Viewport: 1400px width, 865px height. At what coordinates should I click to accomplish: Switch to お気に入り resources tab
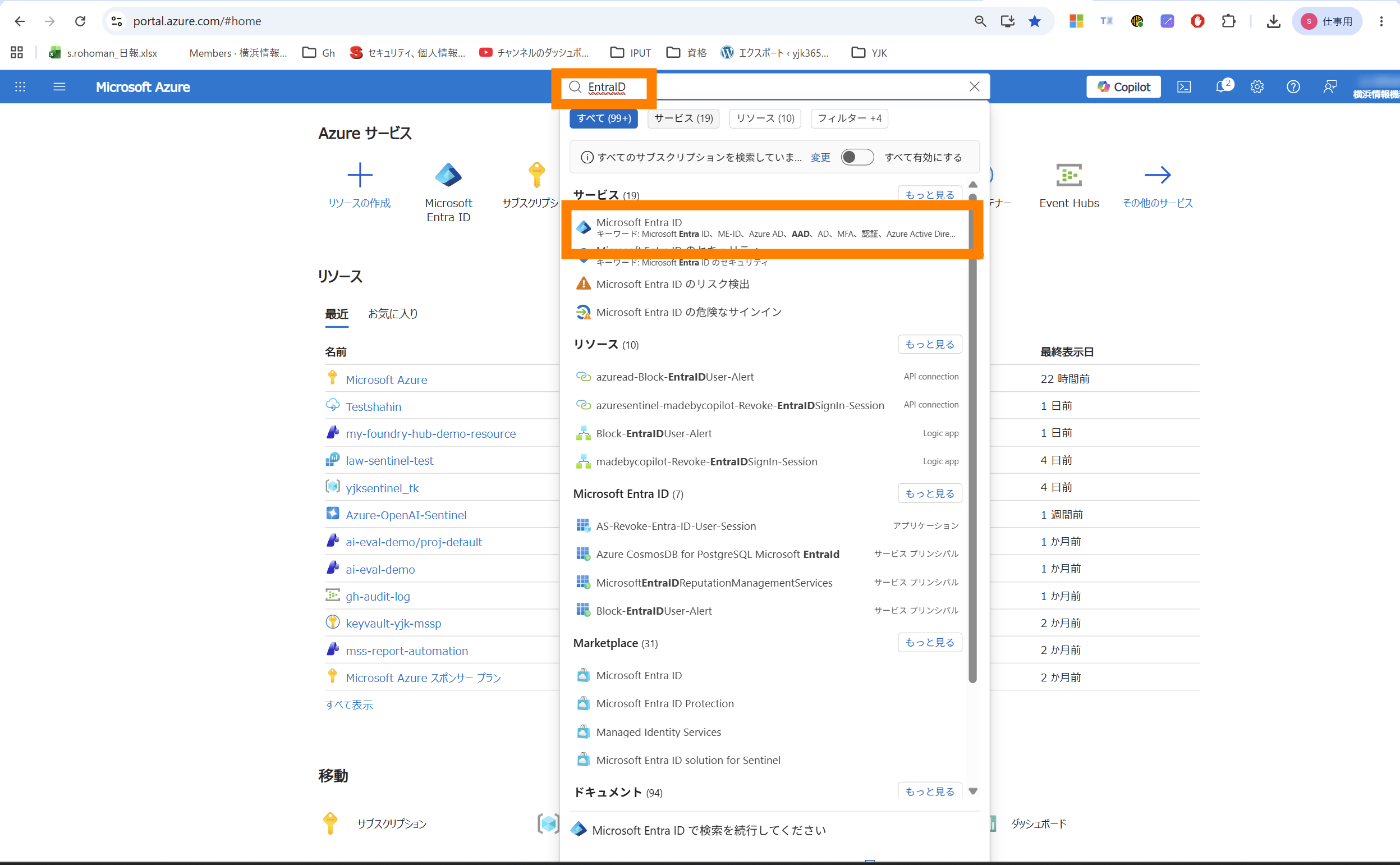(x=393, y=314)
